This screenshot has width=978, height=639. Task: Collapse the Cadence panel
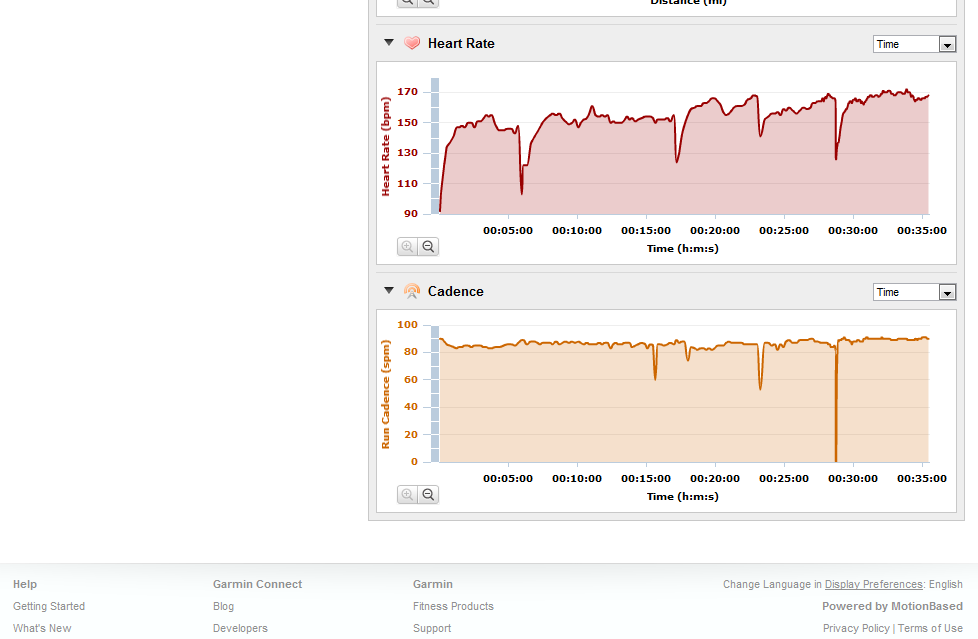tap(389, 290)
